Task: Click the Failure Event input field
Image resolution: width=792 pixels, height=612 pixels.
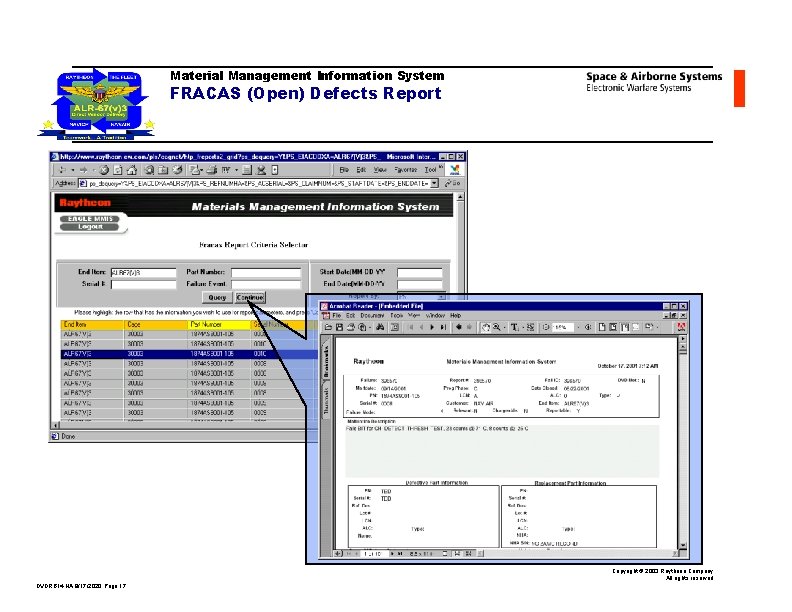Action: 266,284
